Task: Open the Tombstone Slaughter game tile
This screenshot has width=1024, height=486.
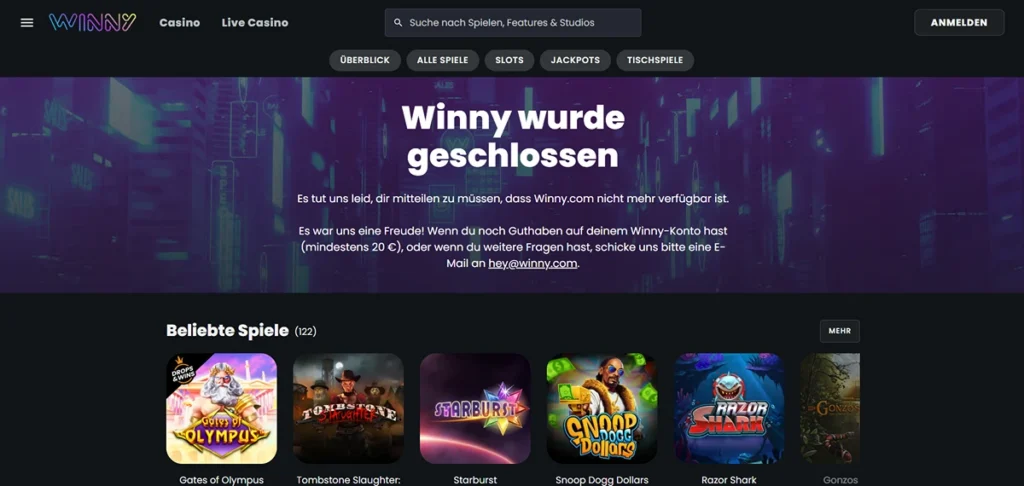Action: coord(348,408)
